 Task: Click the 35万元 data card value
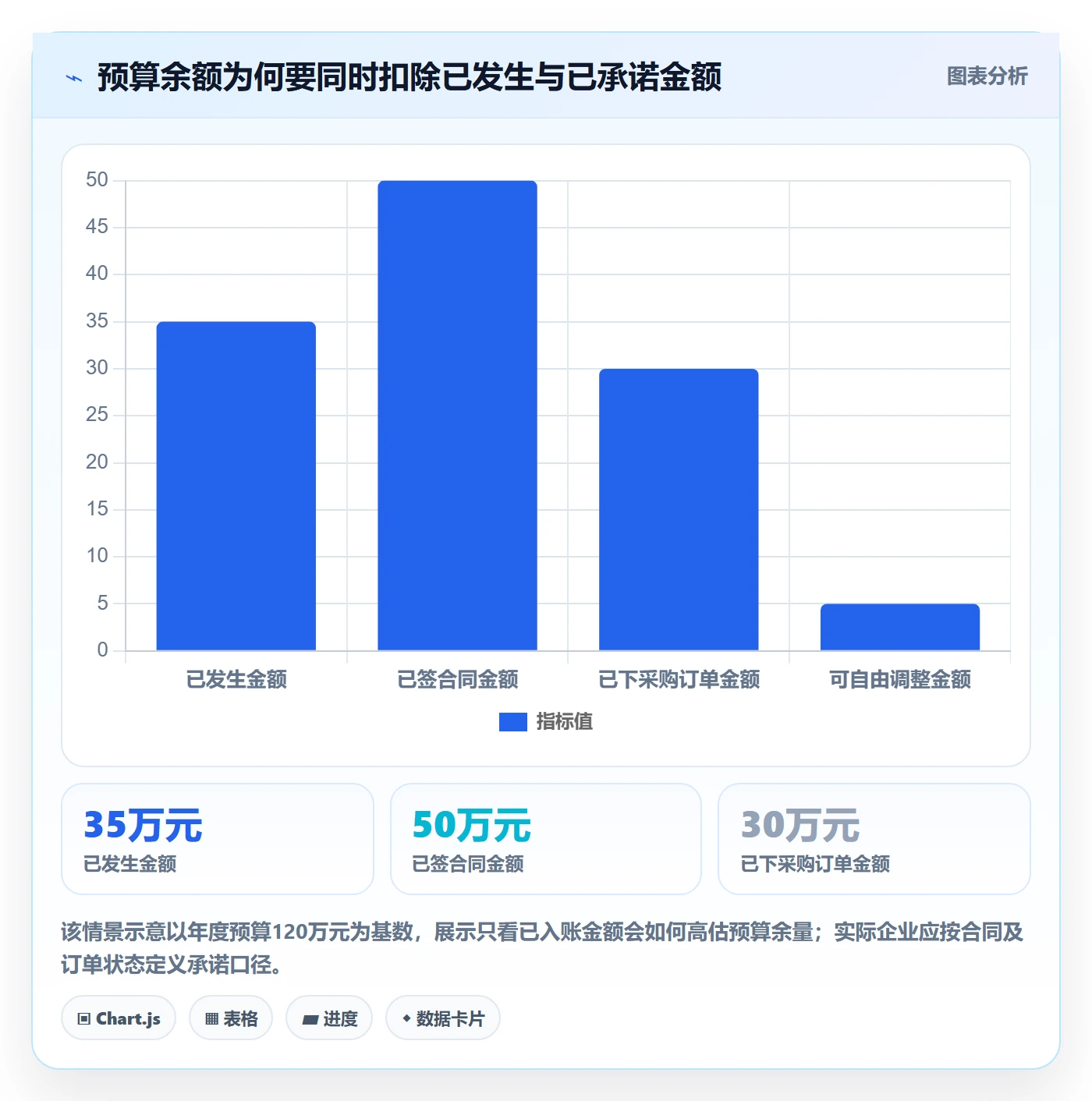coord(144,825)
